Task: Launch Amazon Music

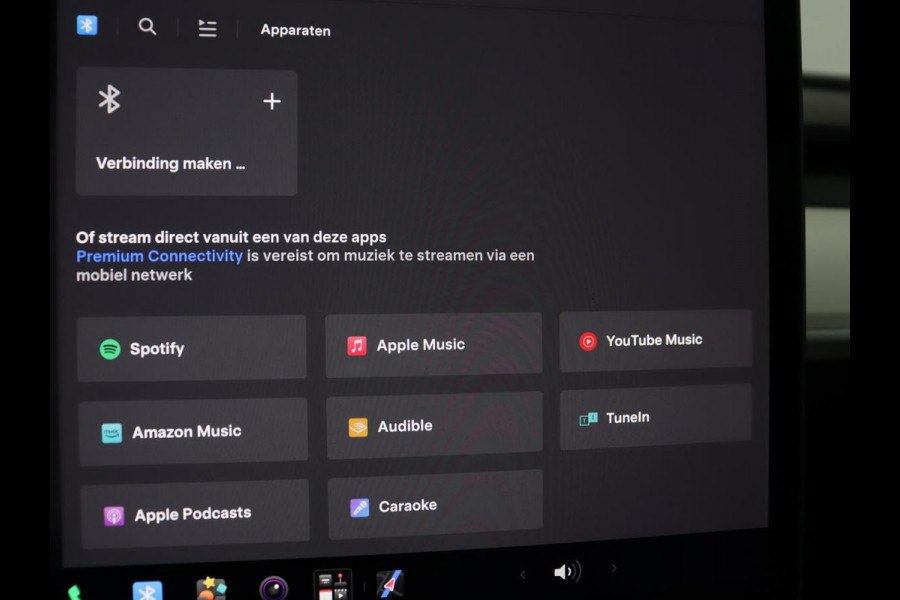Action: click(193, 431)
